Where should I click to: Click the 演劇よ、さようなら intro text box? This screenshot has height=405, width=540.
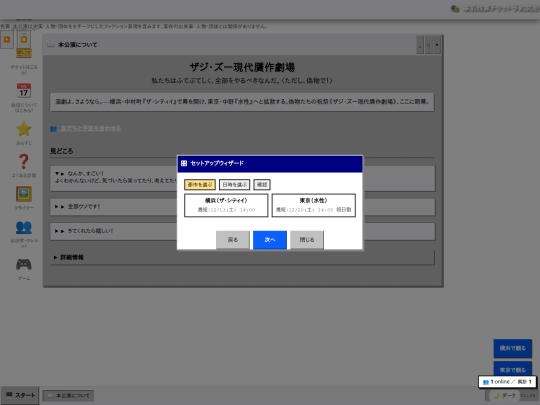pyautogui.click(x=242, y=102)
